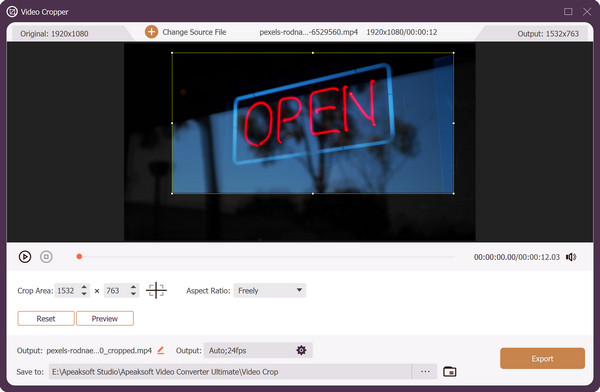The image size is (600, 392).
Task: Export the cropped video
Action: [x=542, y=359]
